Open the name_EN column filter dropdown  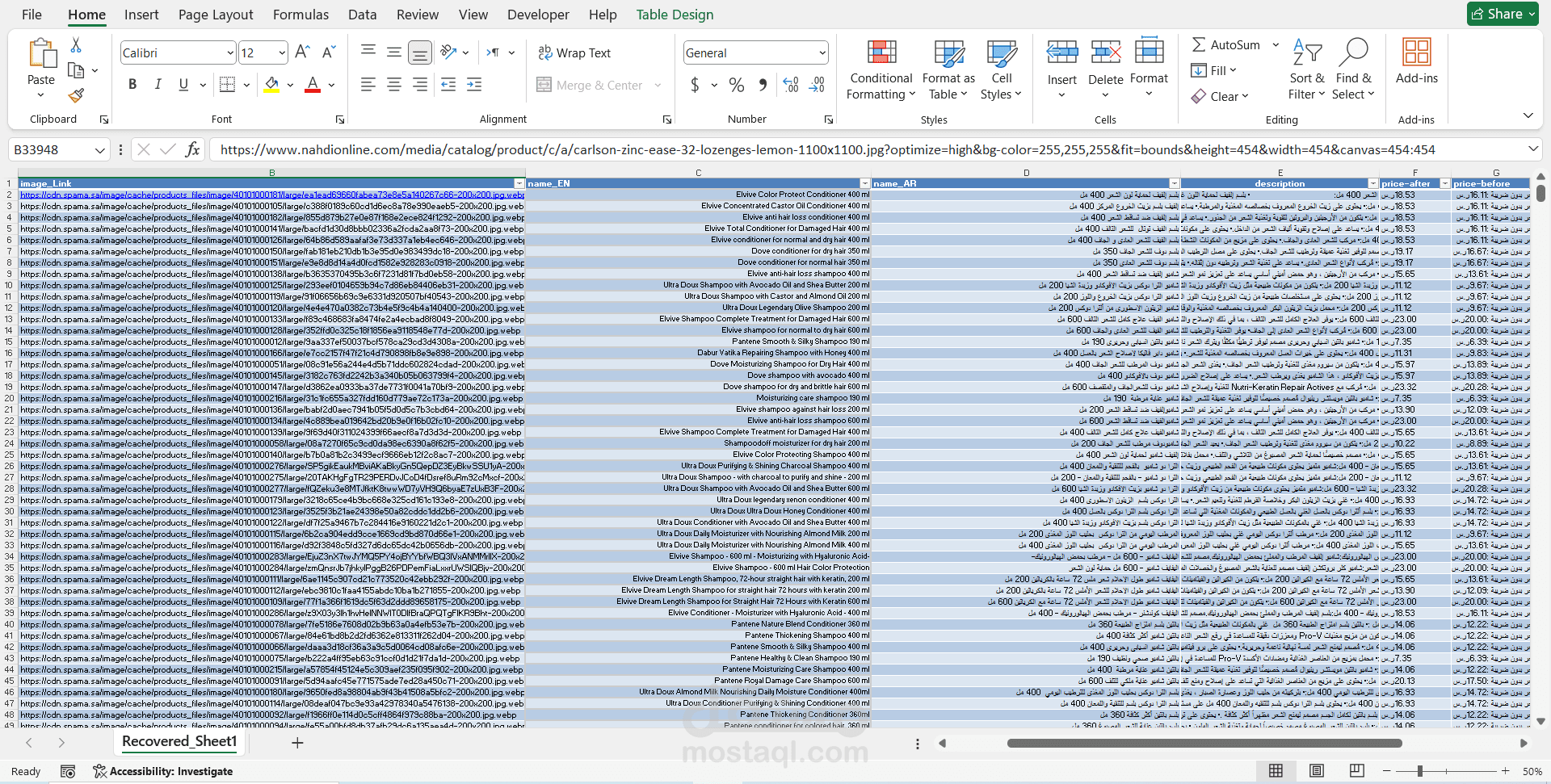tap(864, 184)
